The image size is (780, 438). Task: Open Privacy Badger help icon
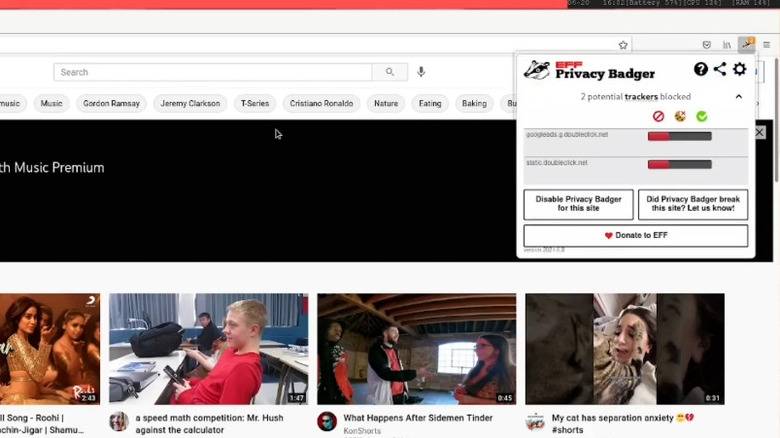click(x=701, y=69)
